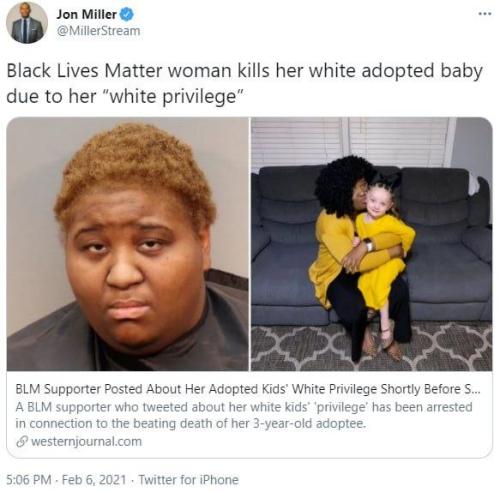
Task: Click the Jon Miller display name
Action: pos(86,14)
